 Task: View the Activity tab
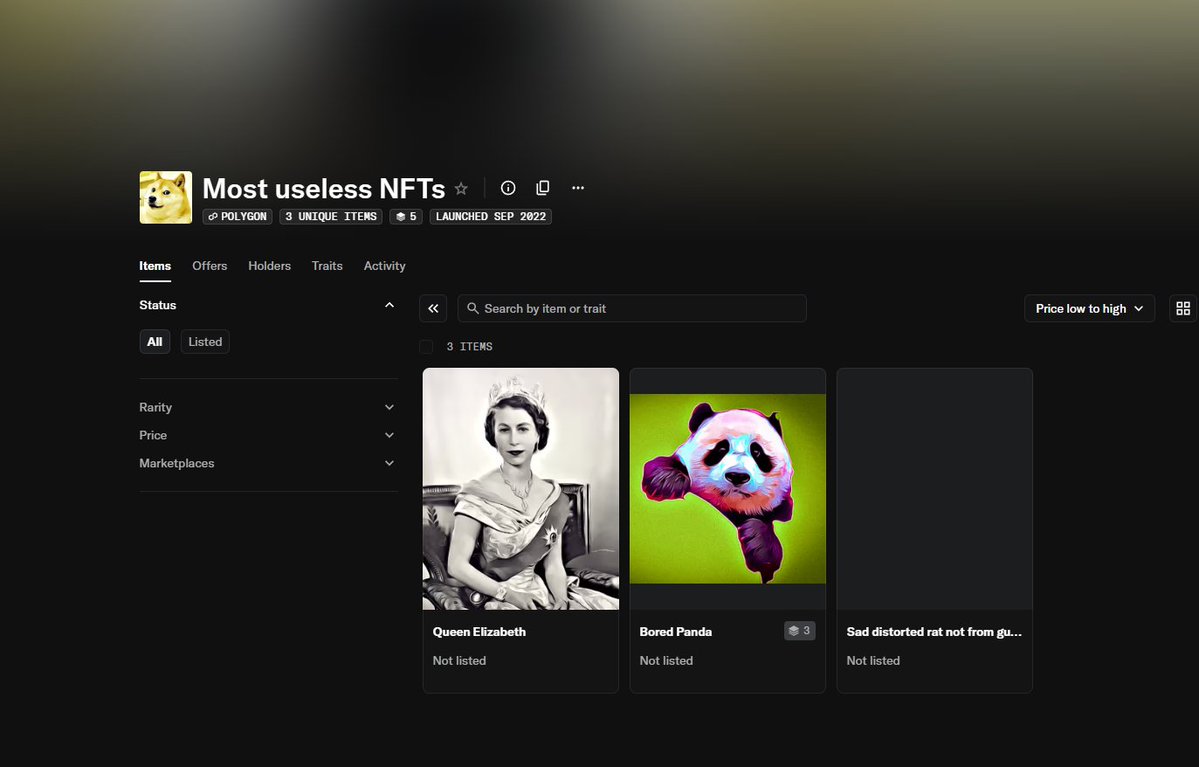385,266
